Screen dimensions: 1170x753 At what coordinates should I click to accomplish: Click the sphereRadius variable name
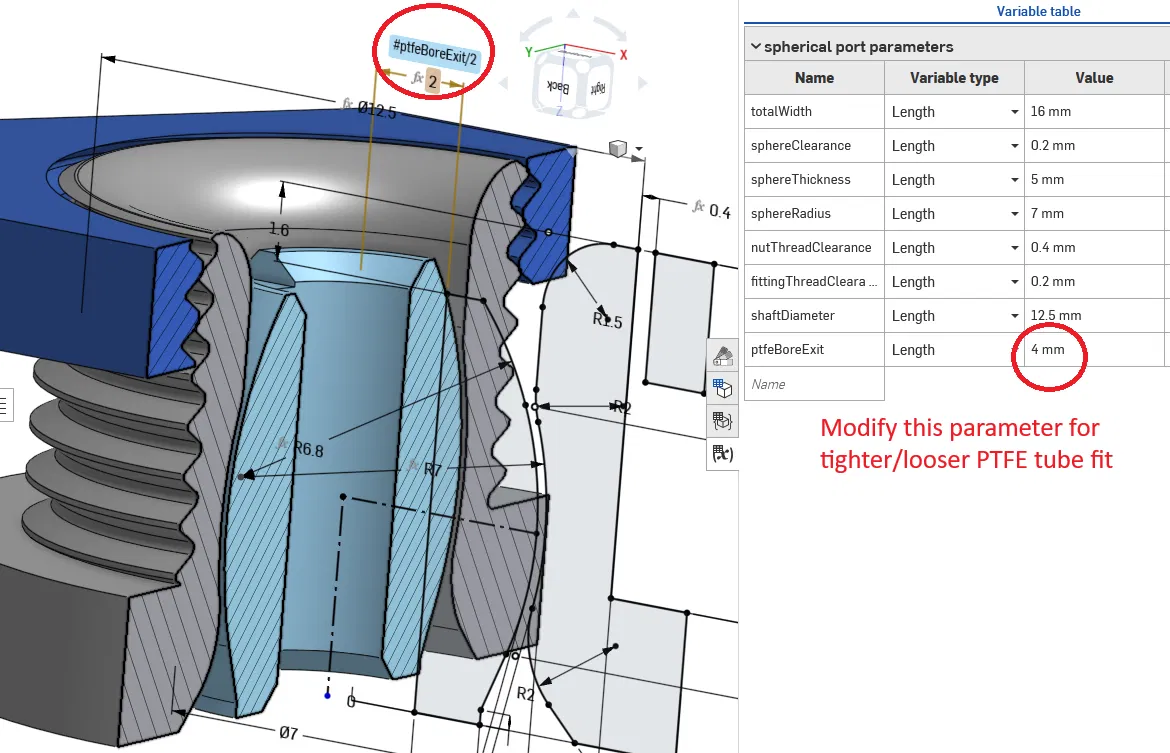791,213
